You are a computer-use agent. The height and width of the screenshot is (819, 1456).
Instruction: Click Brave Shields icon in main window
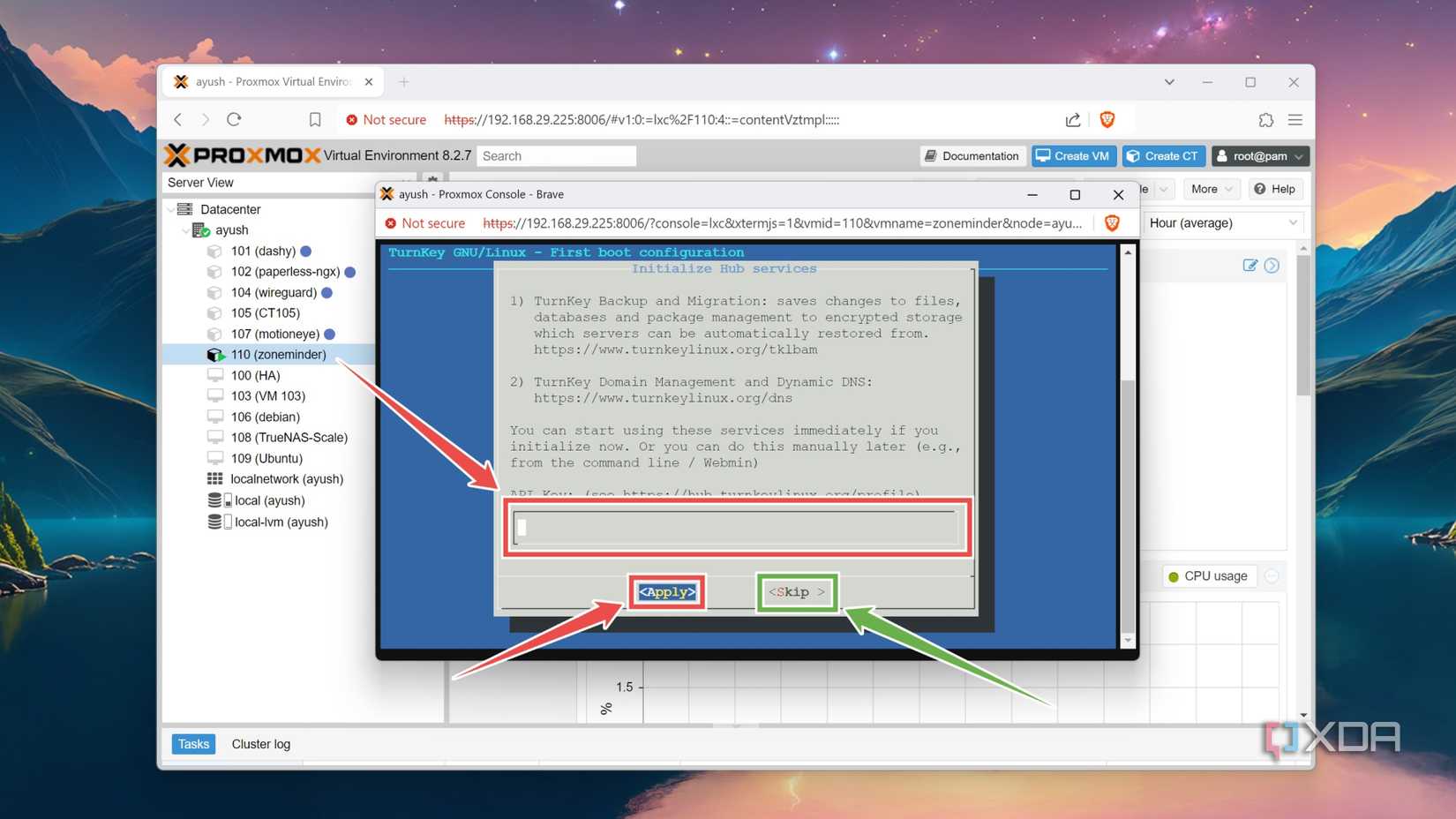point(1107,119)
